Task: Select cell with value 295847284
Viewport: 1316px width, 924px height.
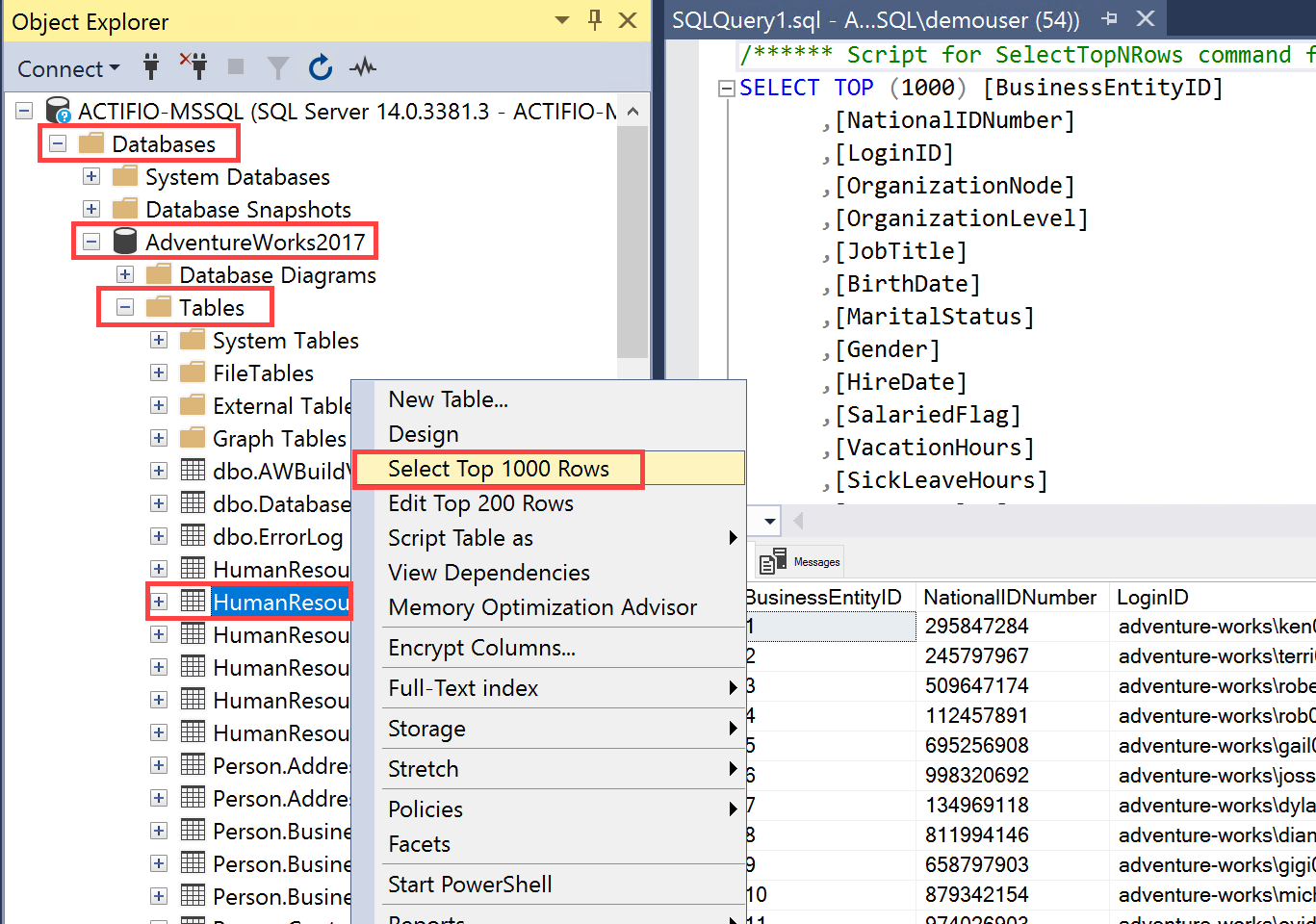Action: pos(1013,627)
